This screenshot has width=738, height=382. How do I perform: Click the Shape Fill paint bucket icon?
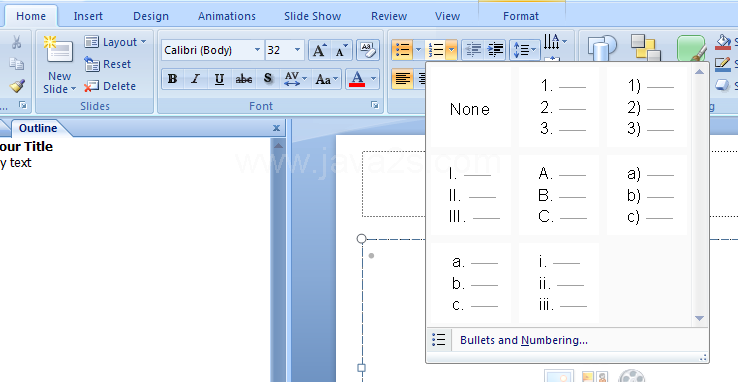pos(723,42)
